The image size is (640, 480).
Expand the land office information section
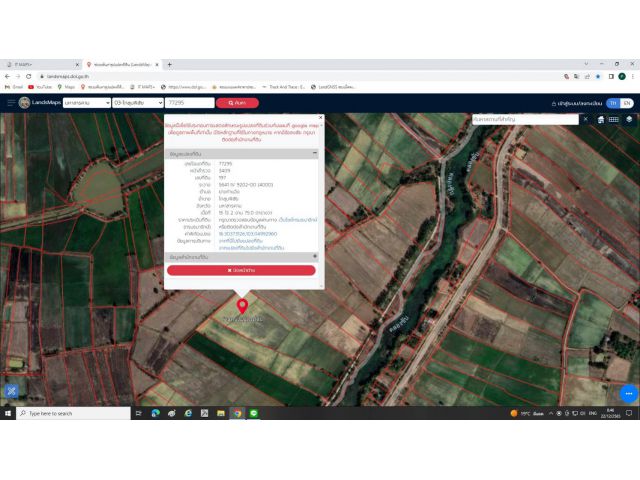(241, 257)
